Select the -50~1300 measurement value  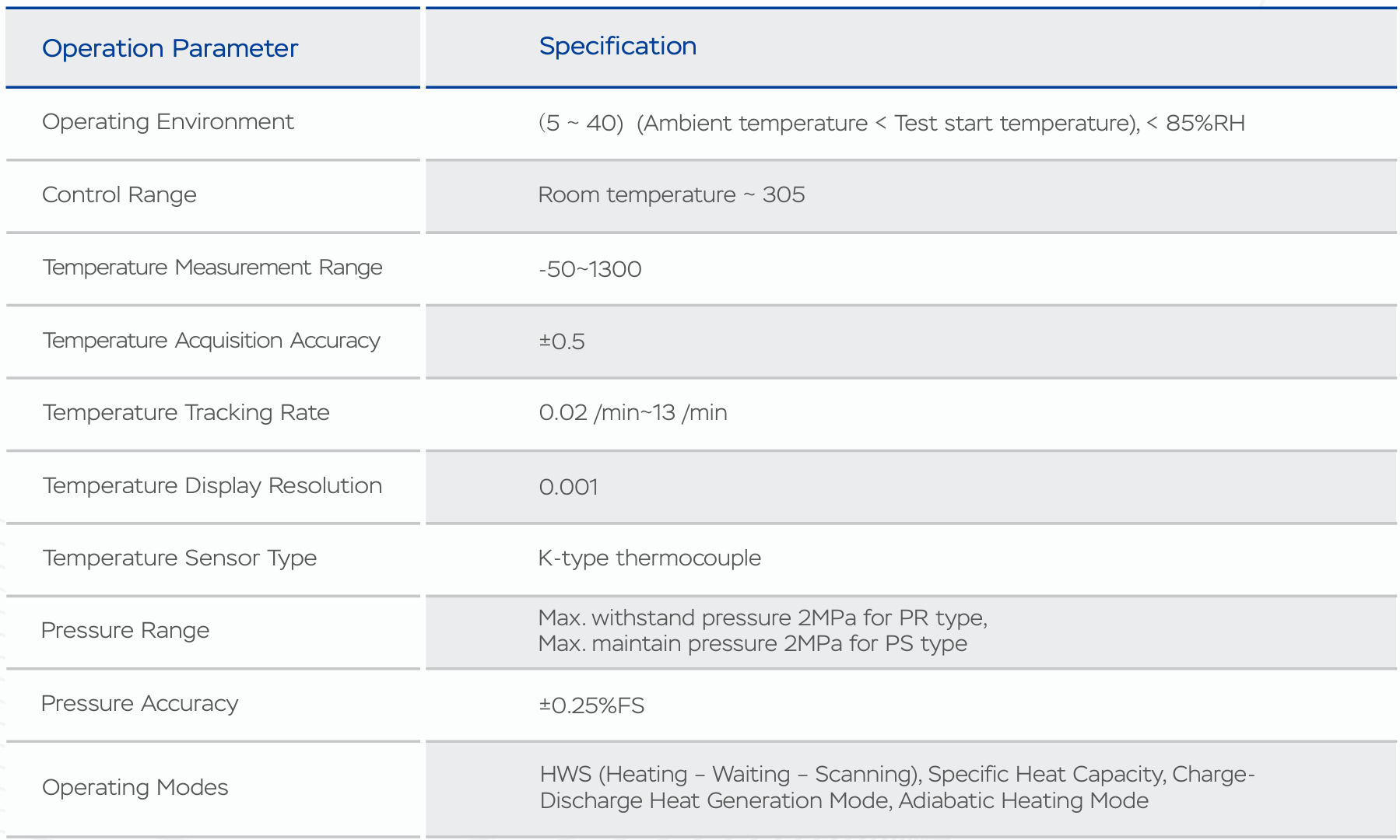coord(590,269)
